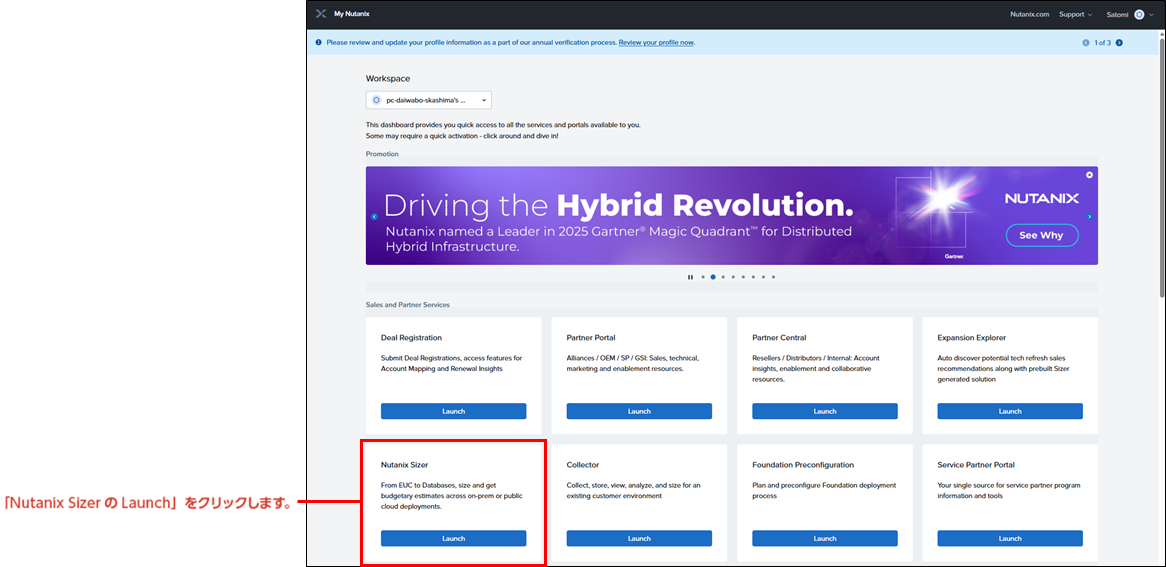This screenshot has width=1166, height=567.
Task: Click the Nutanix X logo icon
Action: [x=320, y=14]
